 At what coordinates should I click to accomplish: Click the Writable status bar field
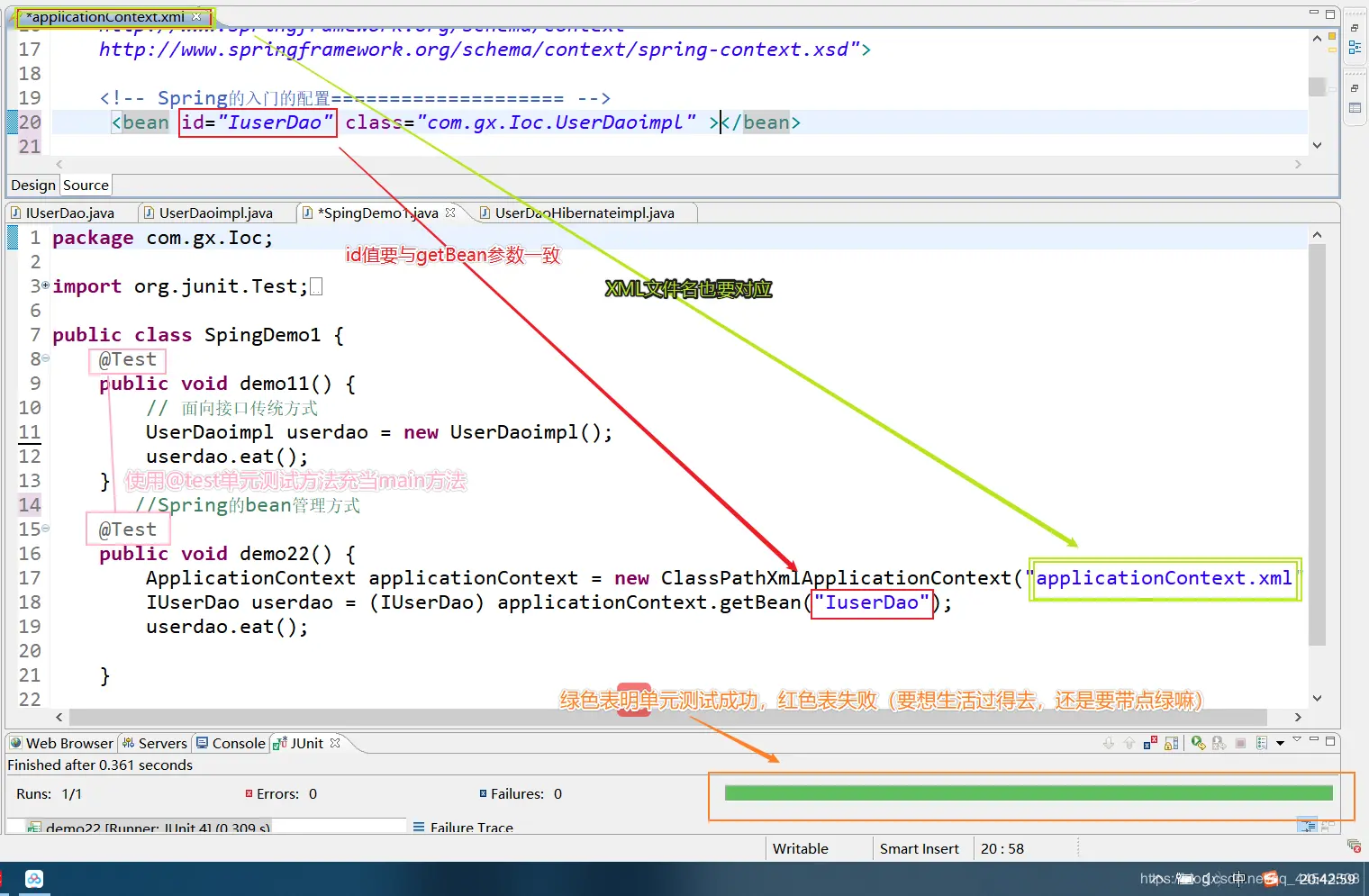tap(801, 848)
